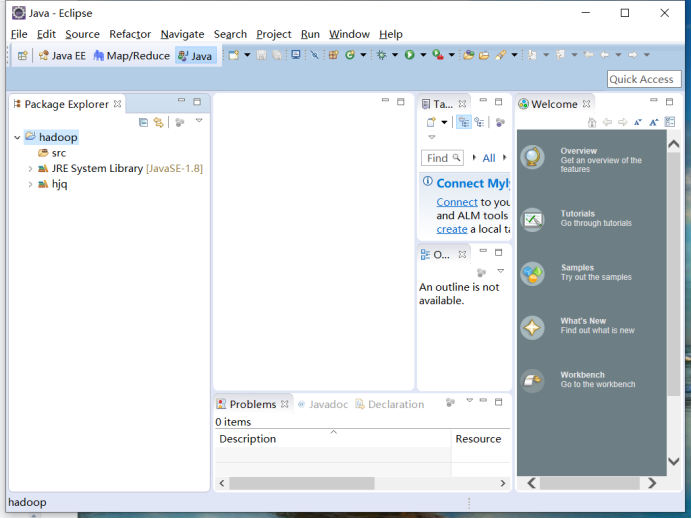Expand JRE System Library node
The image size is (692, 519).
click(x=30, y=169)
